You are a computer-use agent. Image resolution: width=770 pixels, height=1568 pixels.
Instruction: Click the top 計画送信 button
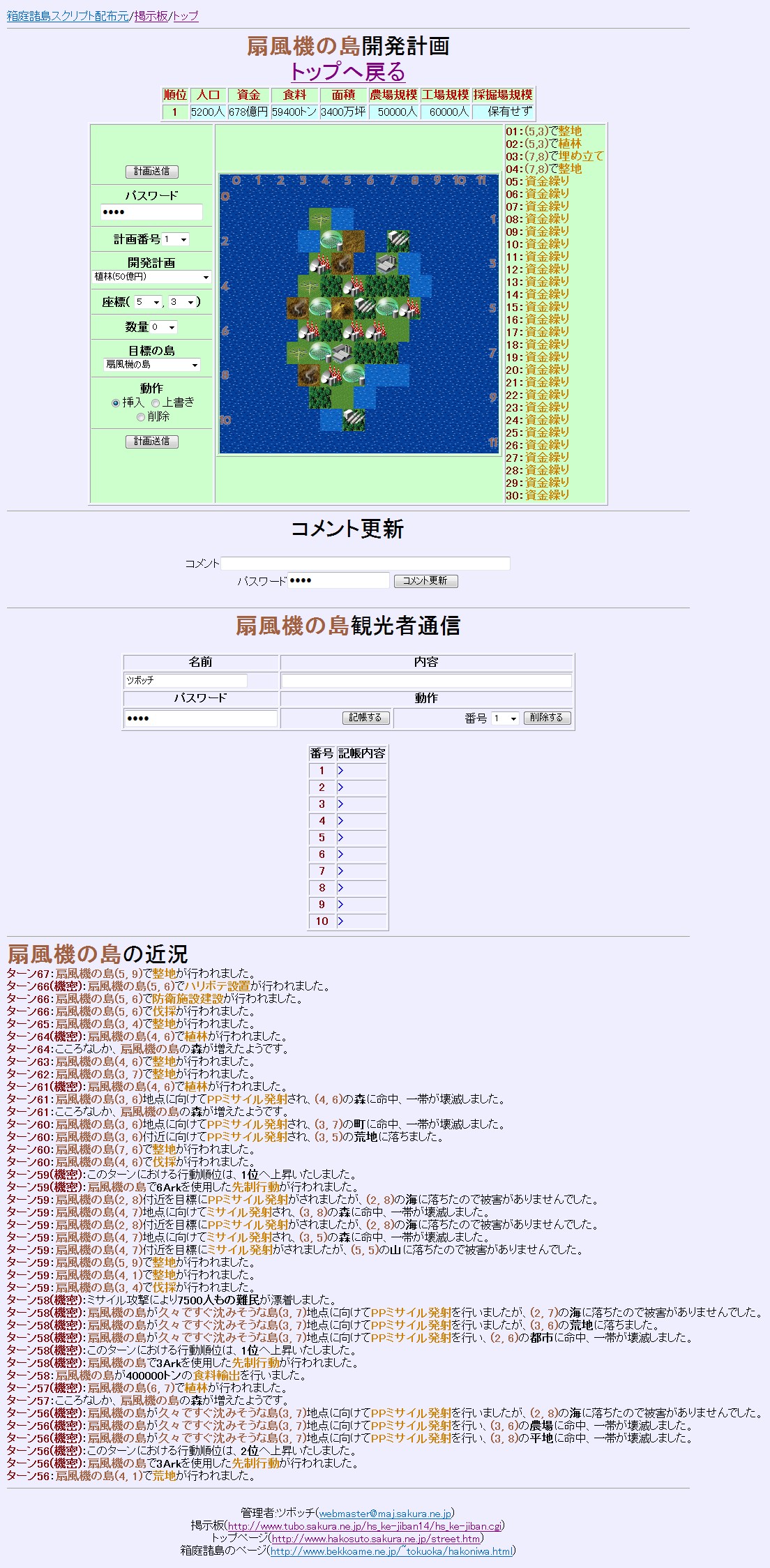pos(152,172)
